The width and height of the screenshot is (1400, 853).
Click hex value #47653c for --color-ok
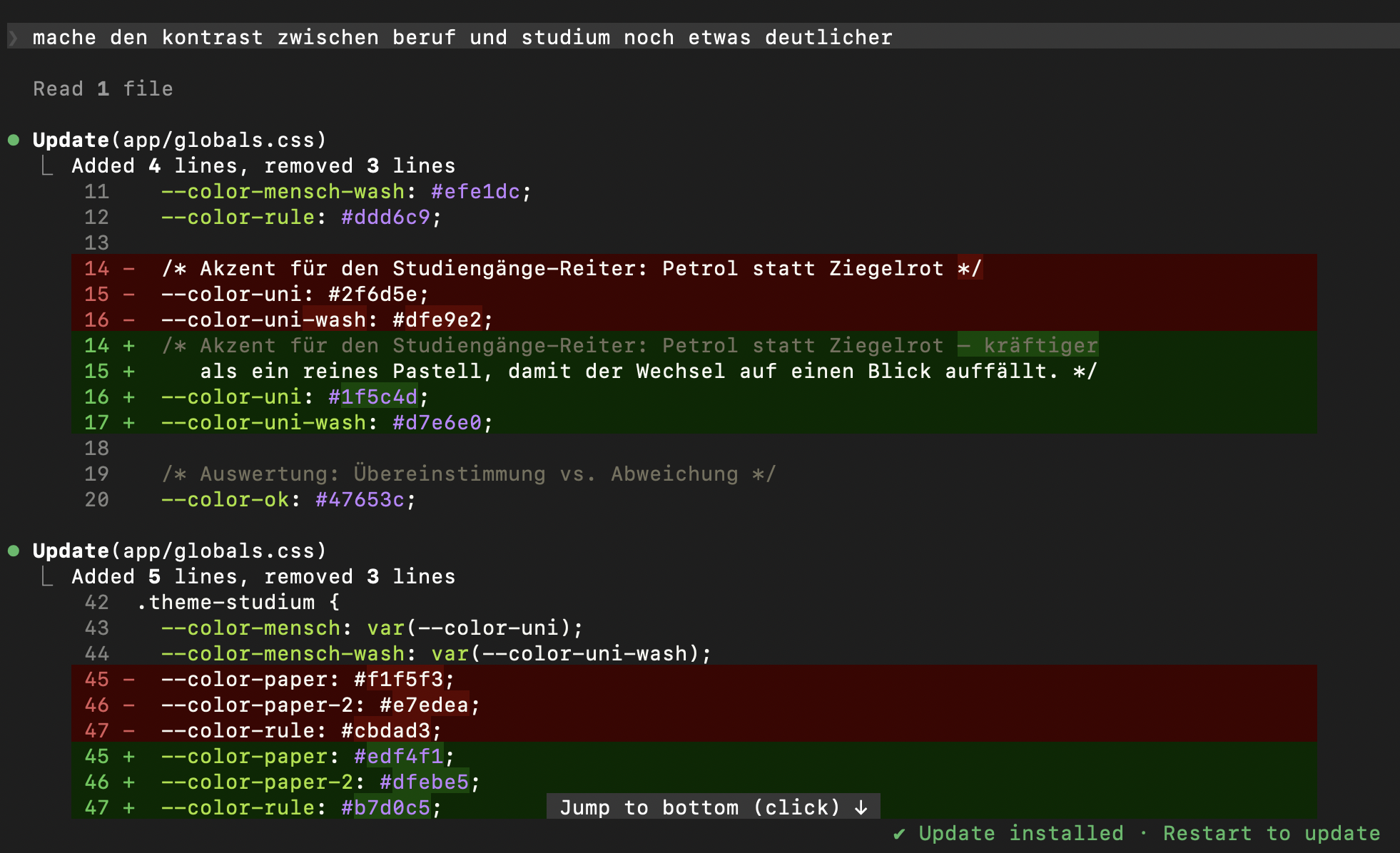[360, 499]
